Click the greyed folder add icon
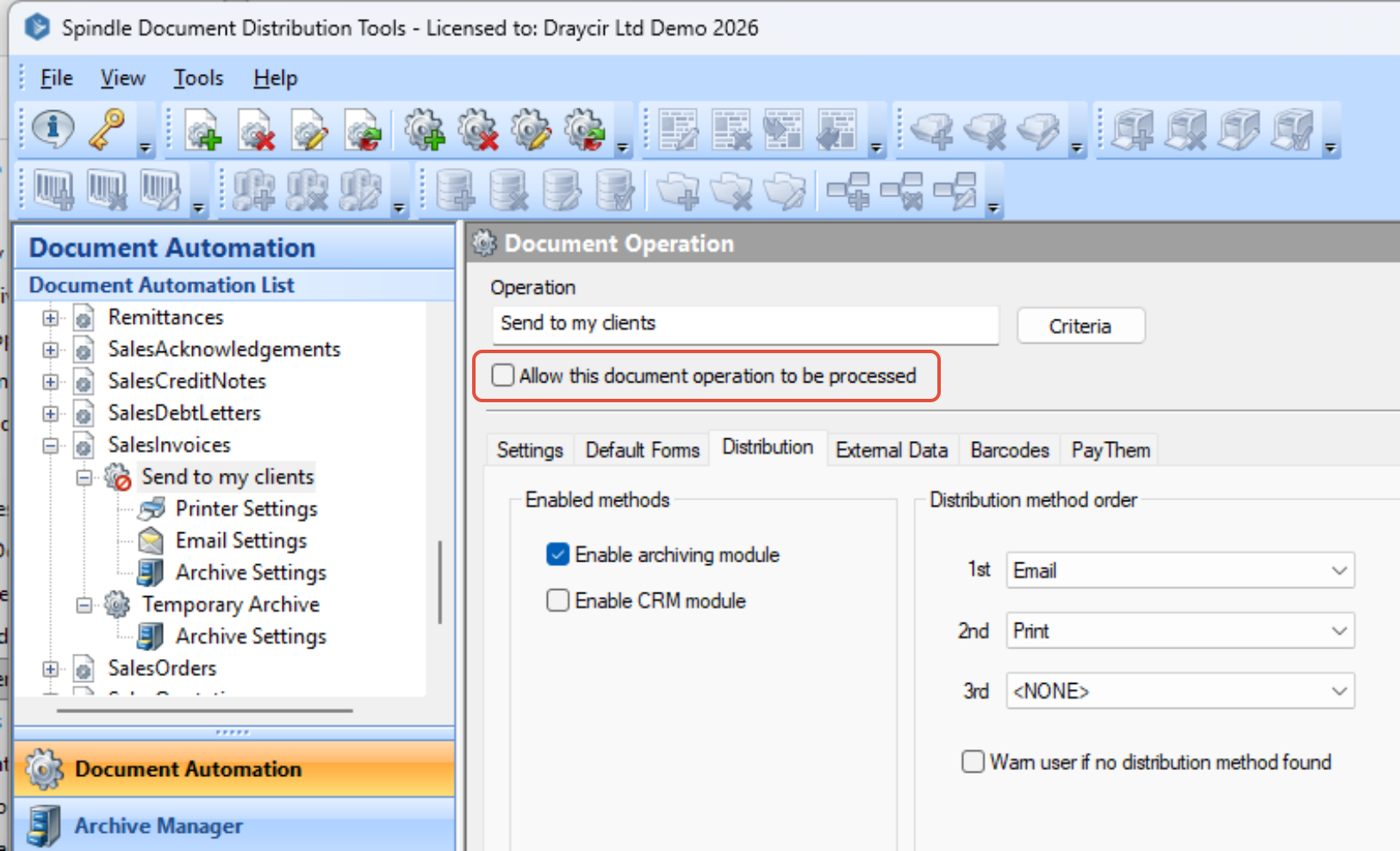The height and width of the screenshot is (851, 1400). (x=678, y=190)
